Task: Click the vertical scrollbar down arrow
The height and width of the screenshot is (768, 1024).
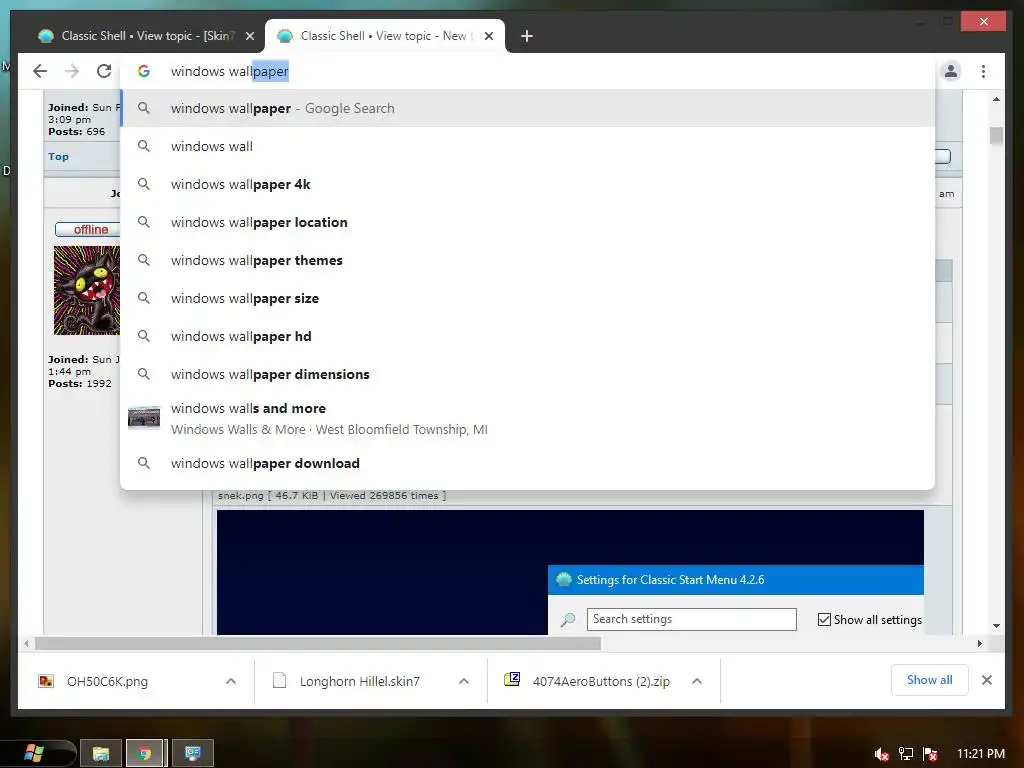Action: [996, 626]
